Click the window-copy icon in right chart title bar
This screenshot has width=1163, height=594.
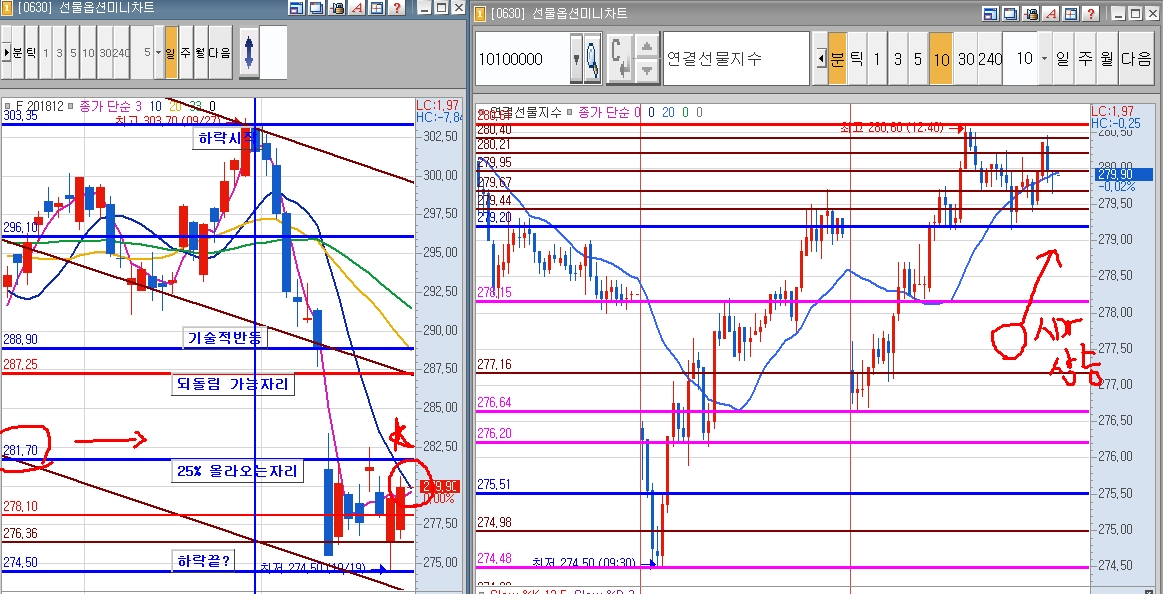click(x=1011, y=13)
